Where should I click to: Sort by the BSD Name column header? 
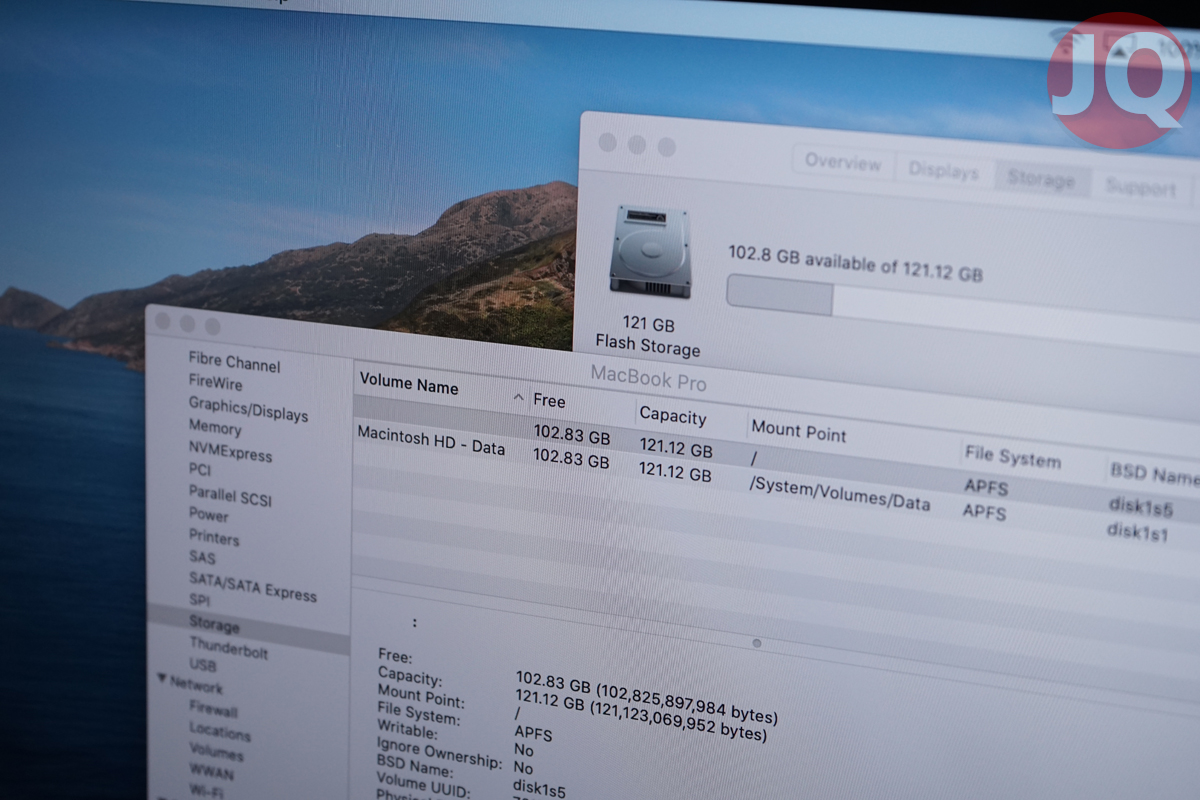pos(1153,473)
